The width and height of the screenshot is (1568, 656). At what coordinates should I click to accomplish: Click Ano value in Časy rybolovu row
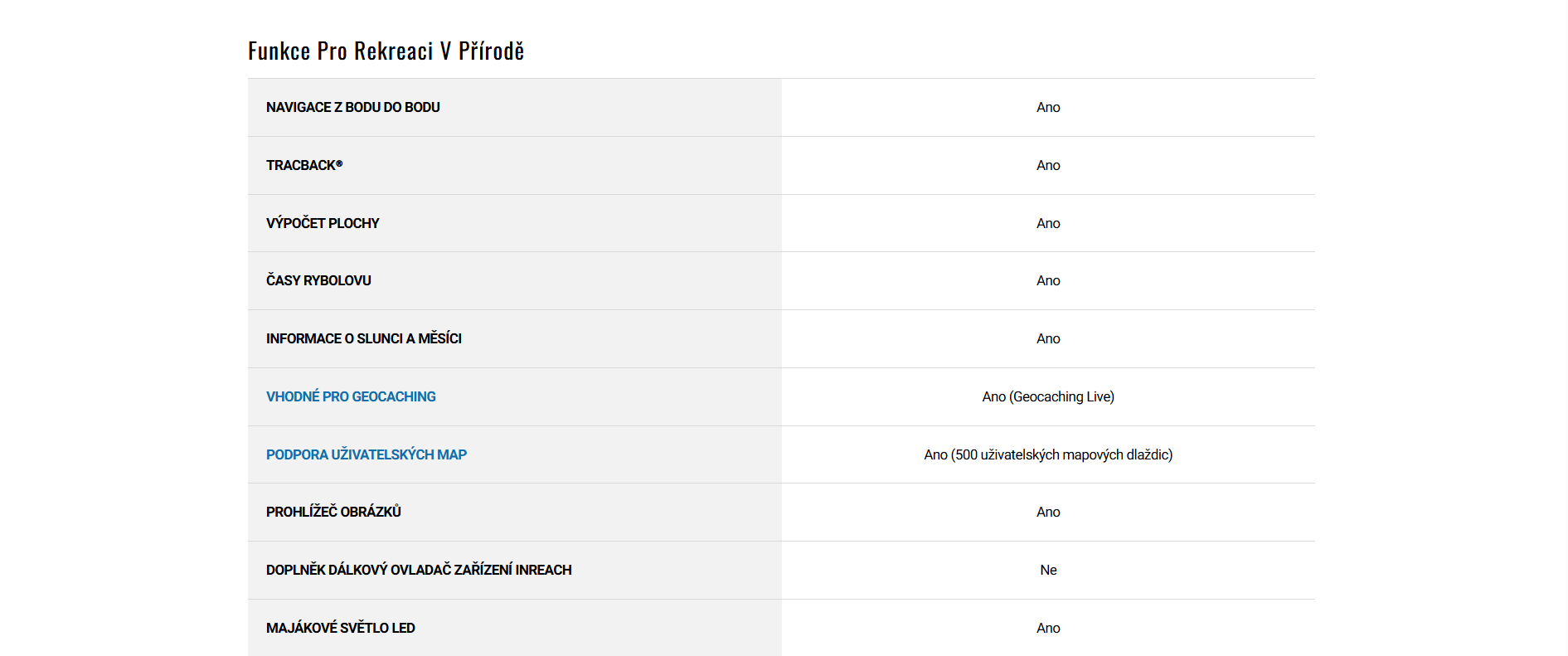click(x=1048, y=280)
